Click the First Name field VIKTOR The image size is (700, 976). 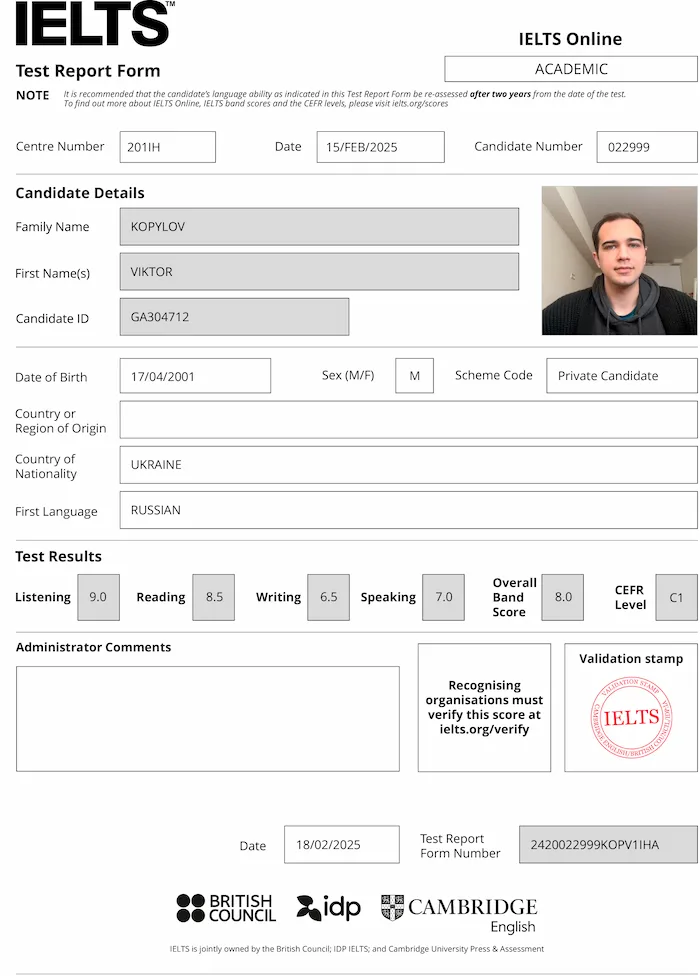pos(319,272)
